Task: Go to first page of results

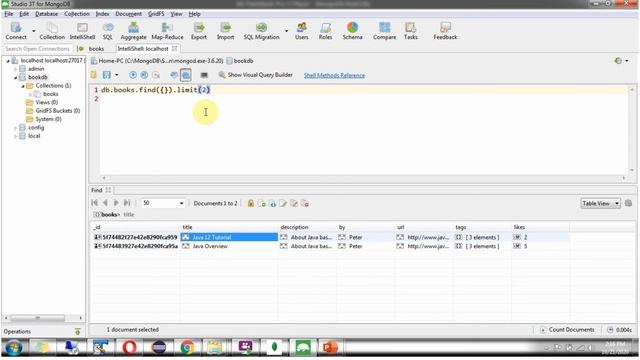Action: (94, 203)
